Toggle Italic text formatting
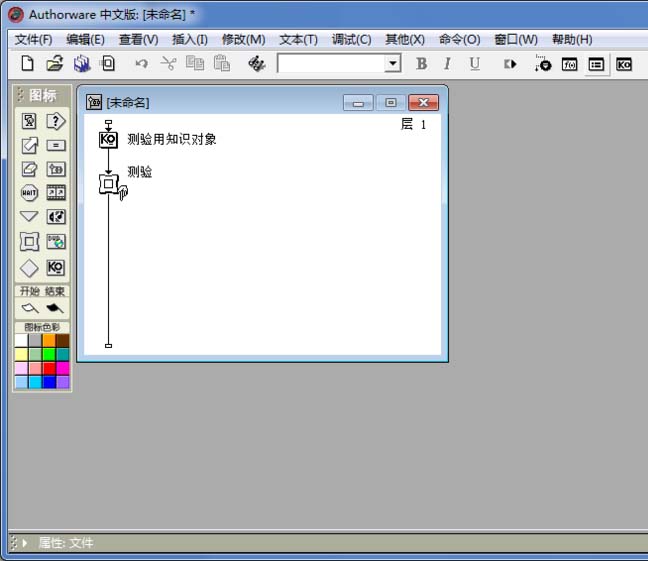Image resolution: width=648 pixels, height=561 pixels. point(447,64)
